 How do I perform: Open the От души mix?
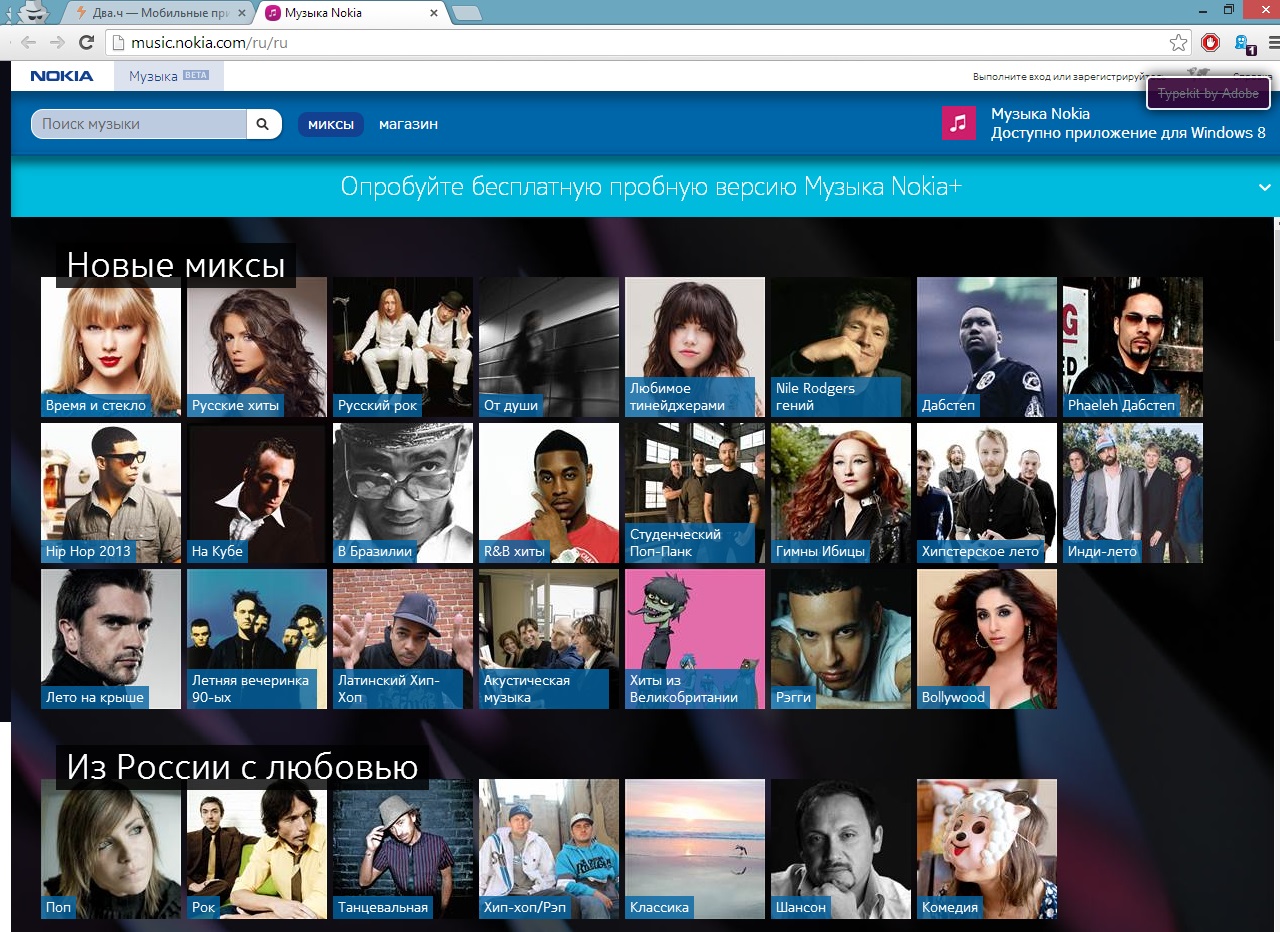click(549, 347)
